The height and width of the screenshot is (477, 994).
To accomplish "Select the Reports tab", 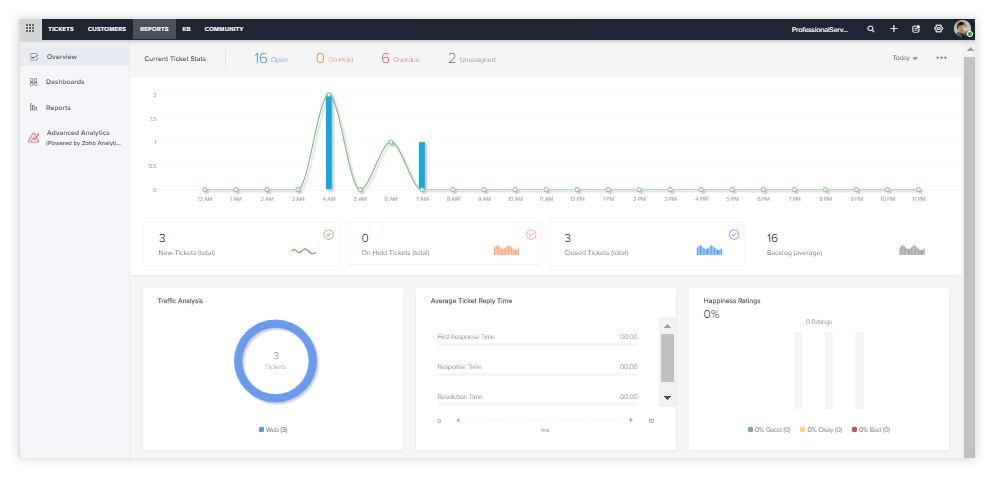I will pyautogui.click(x=154, y=29).
